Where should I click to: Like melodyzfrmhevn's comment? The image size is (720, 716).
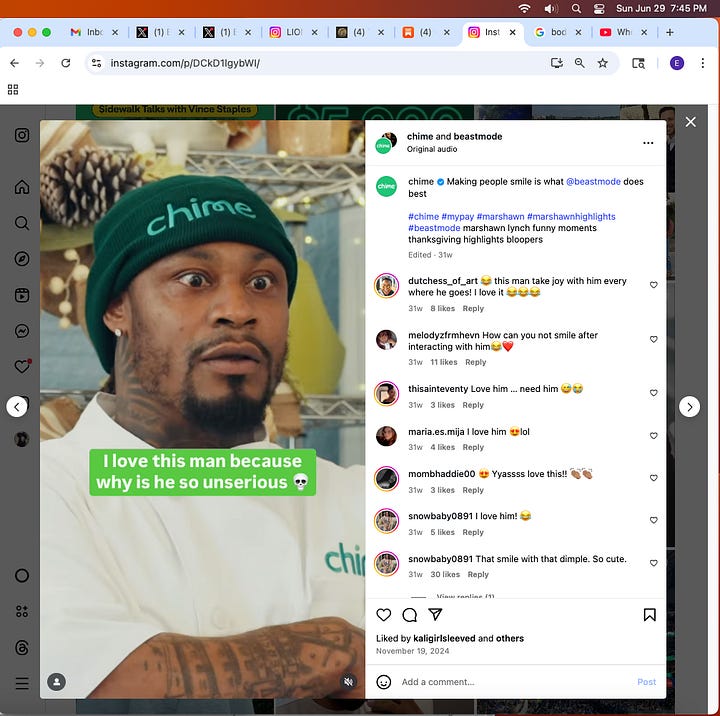[653, 339]
